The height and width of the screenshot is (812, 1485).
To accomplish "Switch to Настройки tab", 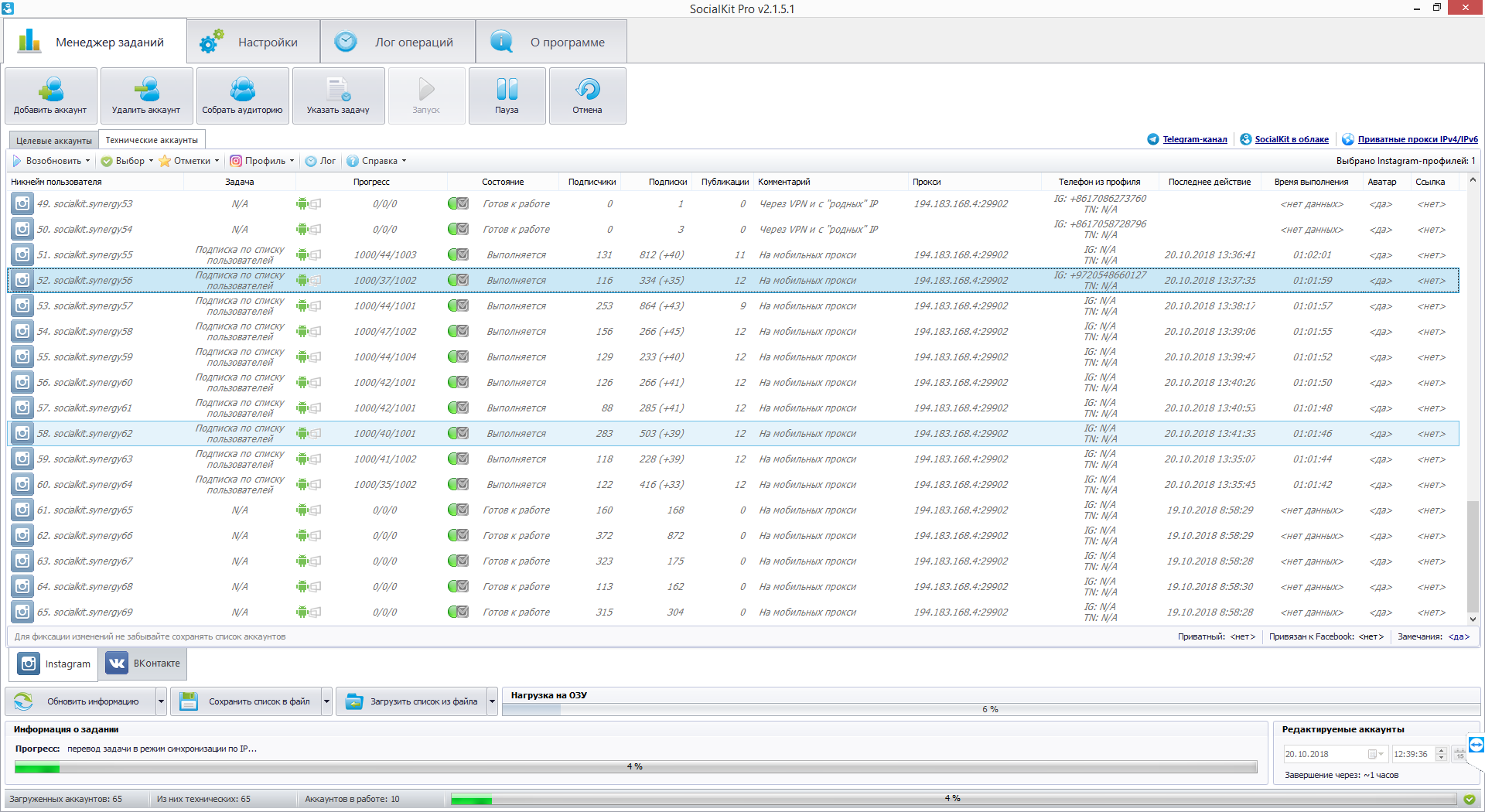I will coord(254,43).
